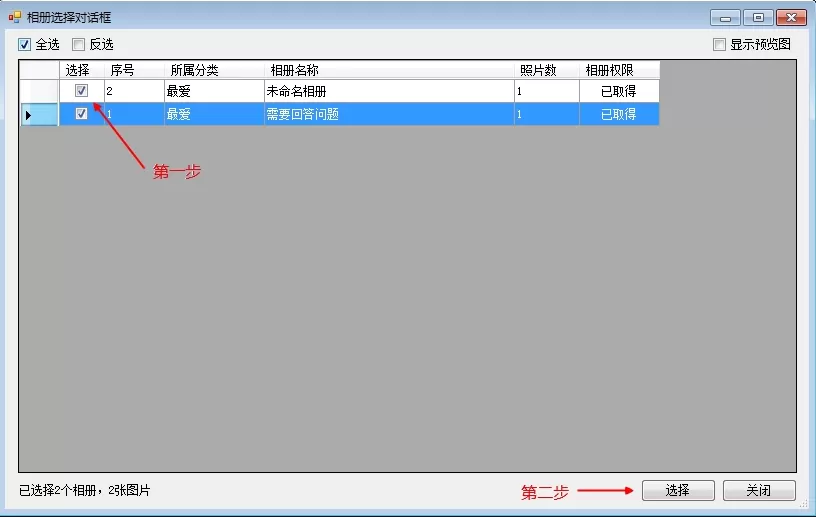
Task: Click the row header of 未命名相册 row
Action: pyautogui.click(x=39, y=91)
